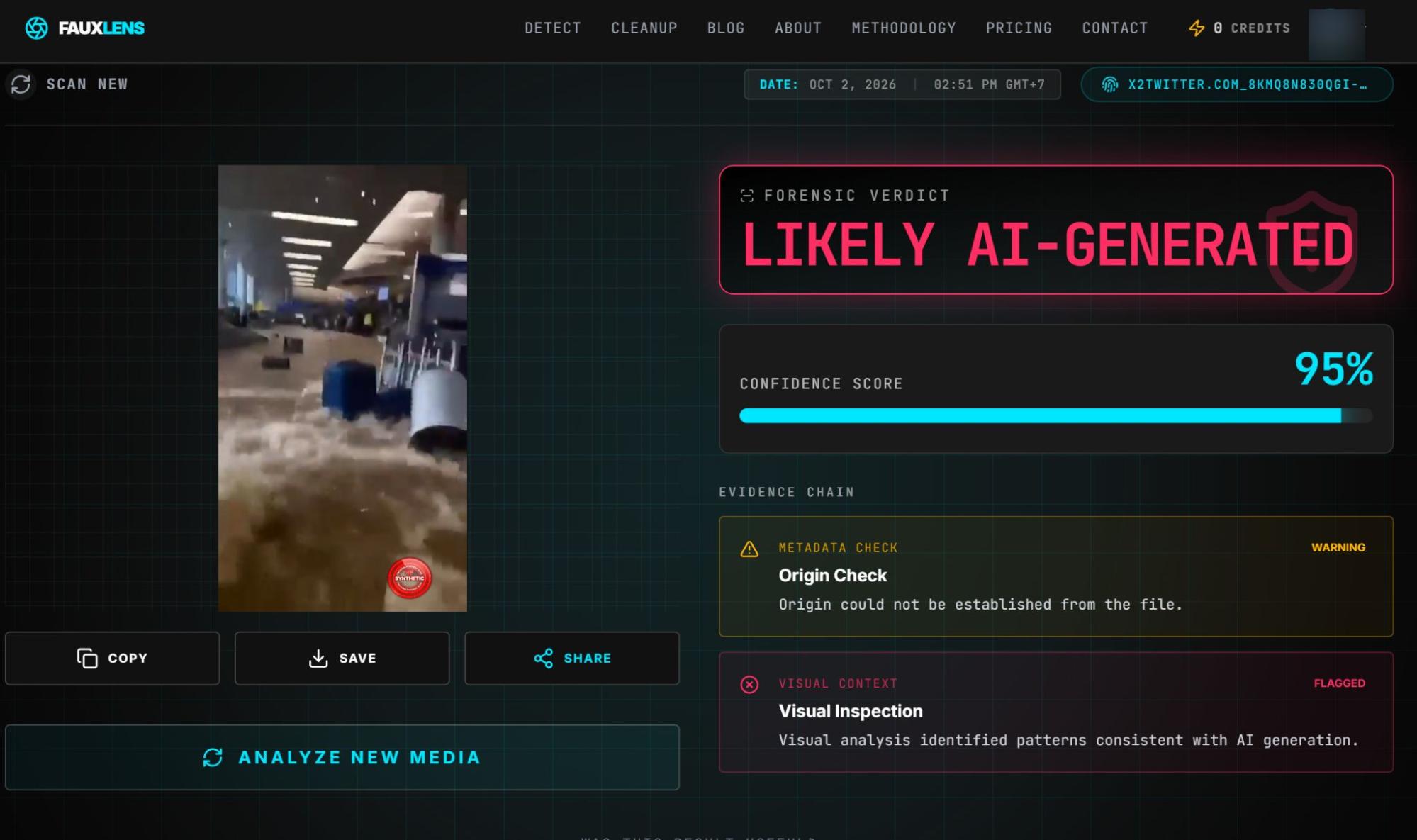
Task: Open the Pricing page
Action: point(1019,28)
